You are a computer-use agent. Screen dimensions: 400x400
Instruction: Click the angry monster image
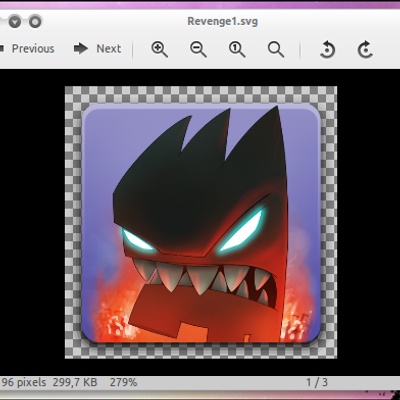(201, 223)
